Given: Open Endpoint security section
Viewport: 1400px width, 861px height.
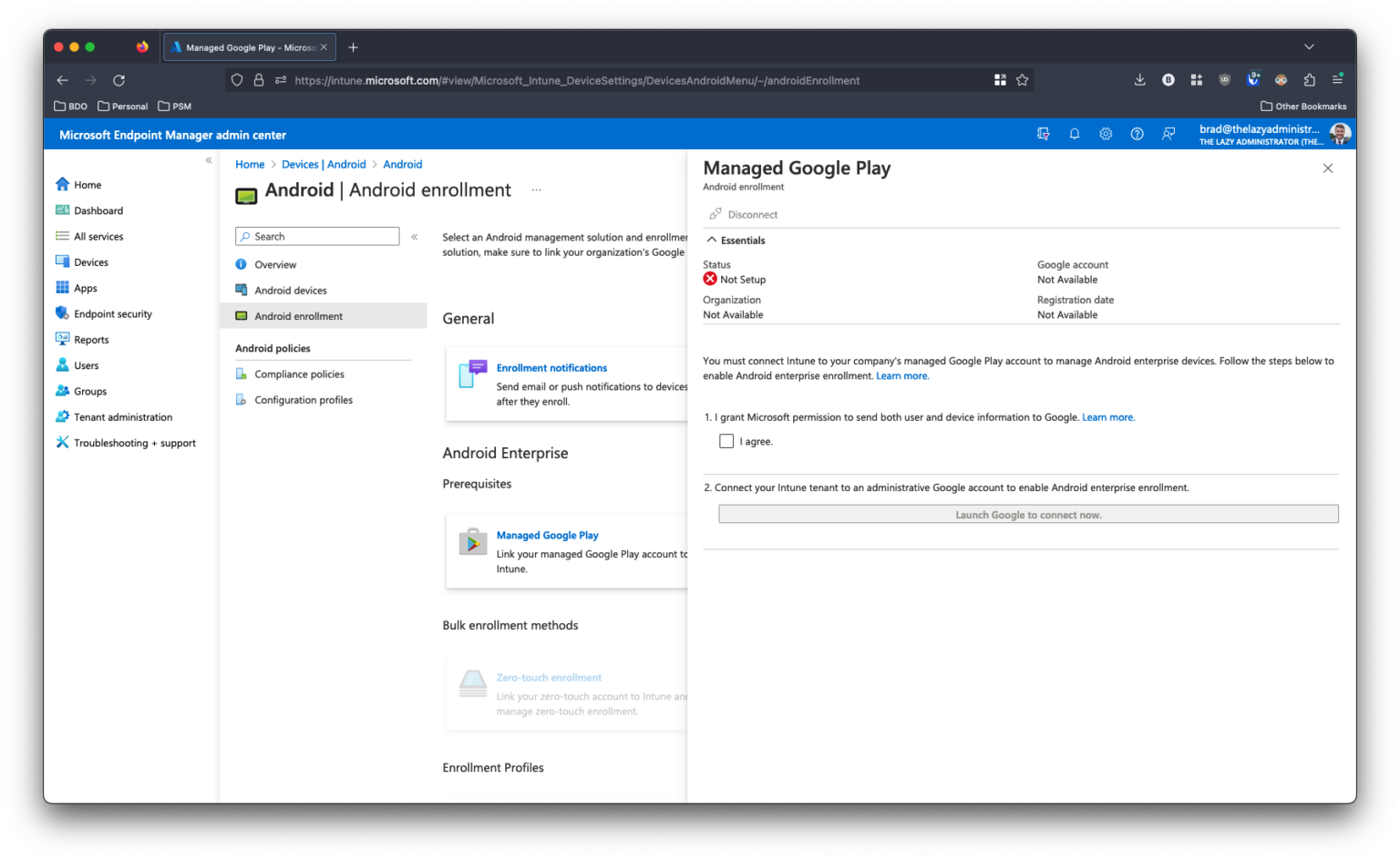Looking at the screenshot, I should pyautogui.click(x=104, y=313).
